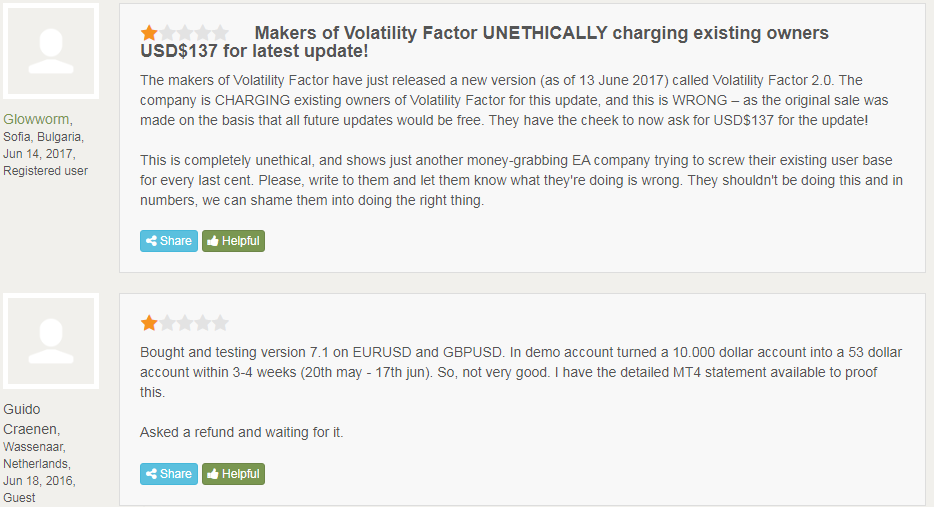
Task: Click the Registered user label
Action: [45, 171]
